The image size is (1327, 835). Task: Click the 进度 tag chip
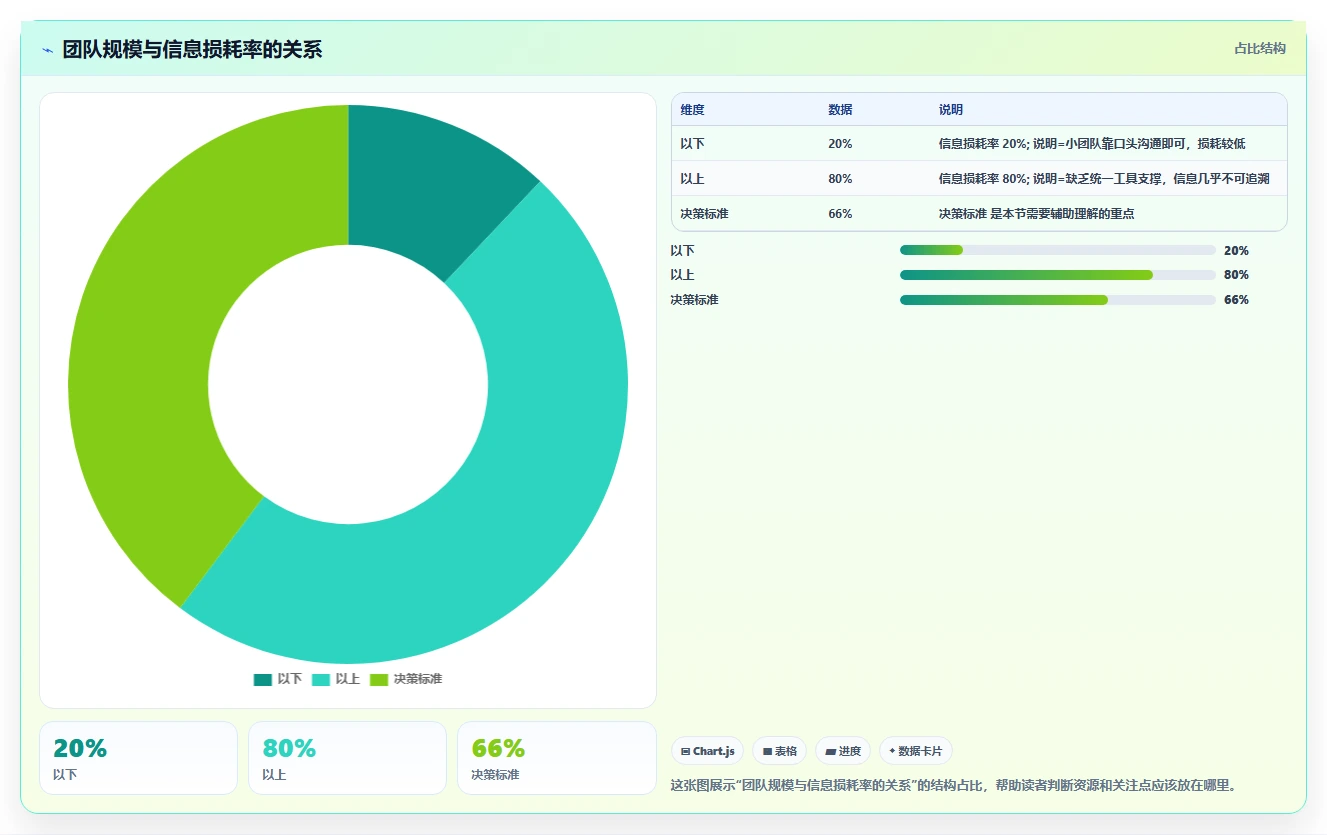pyautogui.click(x=843, y=751)
